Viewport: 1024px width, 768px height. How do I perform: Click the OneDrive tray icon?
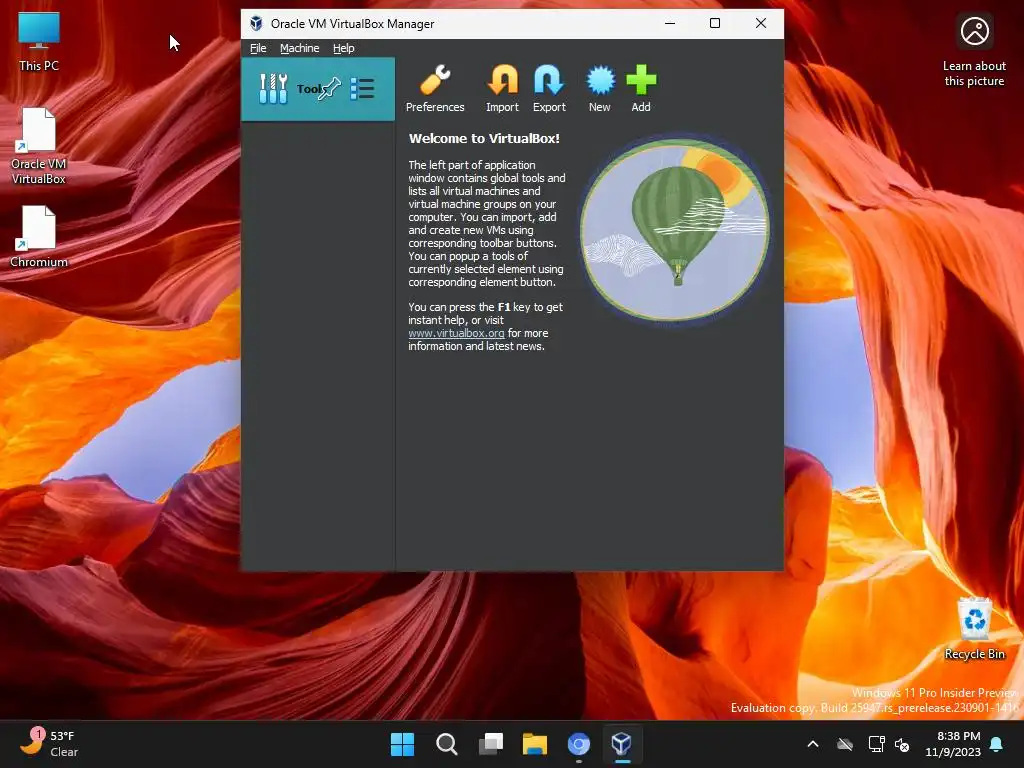click(845, 744)
